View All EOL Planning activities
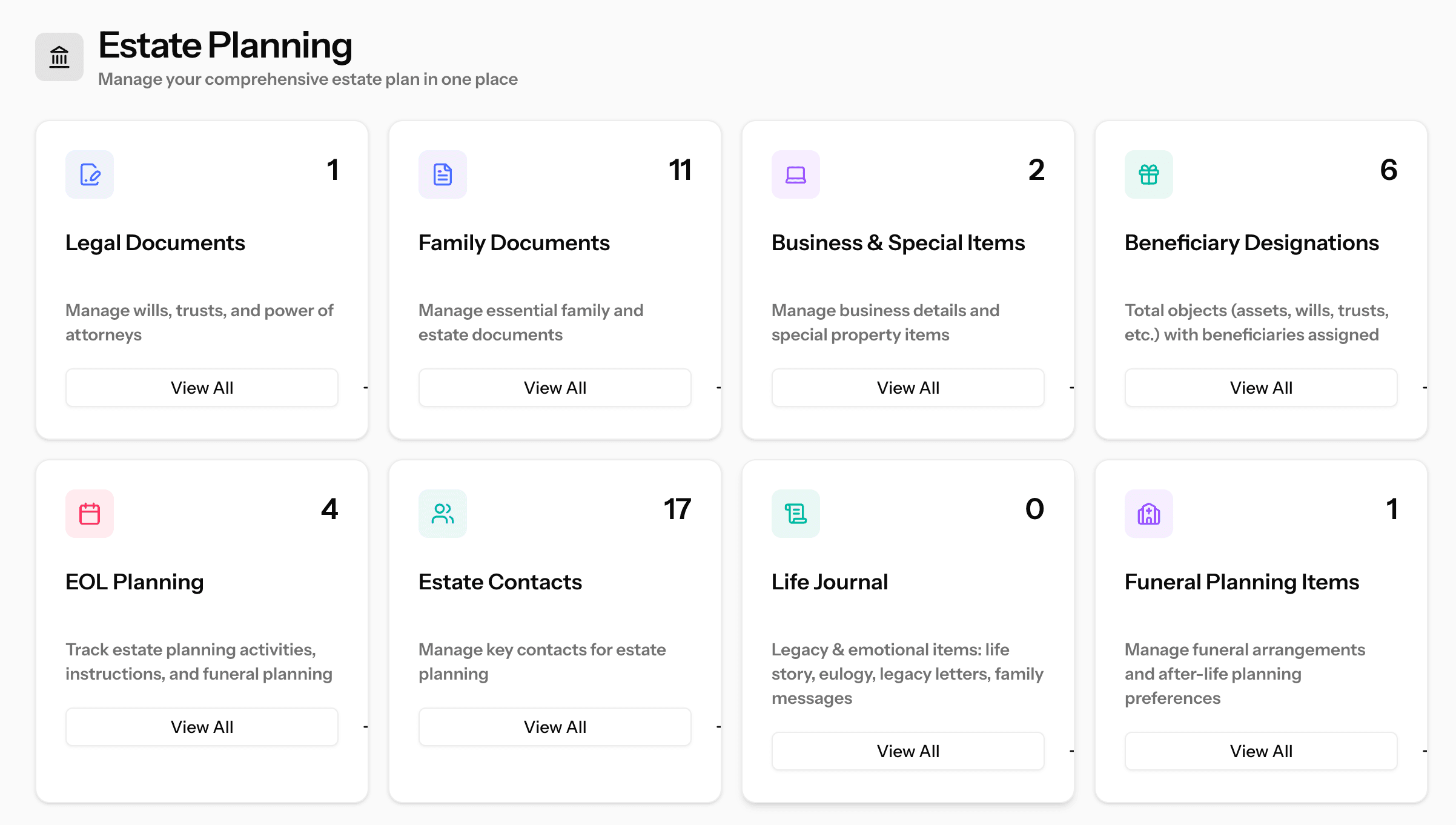Screen dimensions: 1456x825 click(x=202, y=726)
